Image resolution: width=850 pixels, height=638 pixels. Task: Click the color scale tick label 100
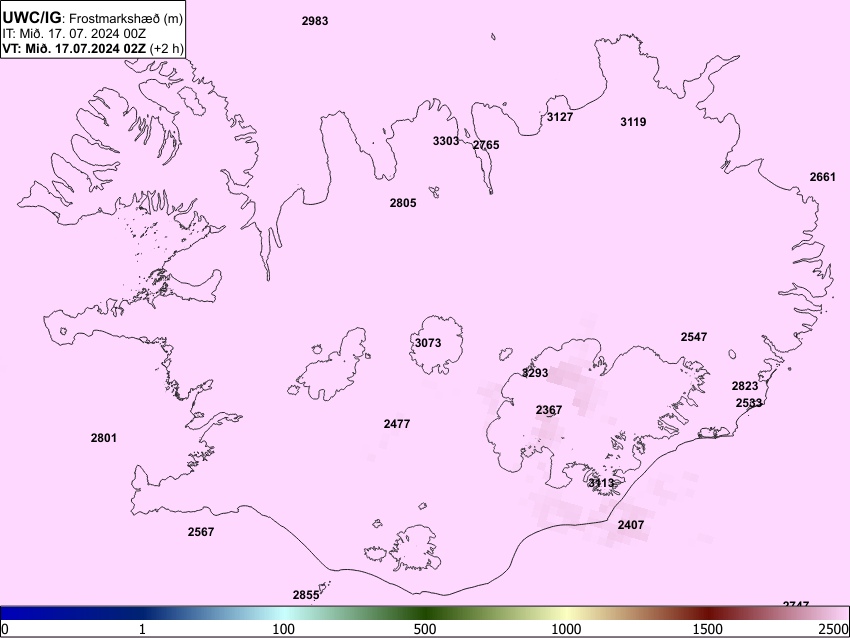(284, 629)
